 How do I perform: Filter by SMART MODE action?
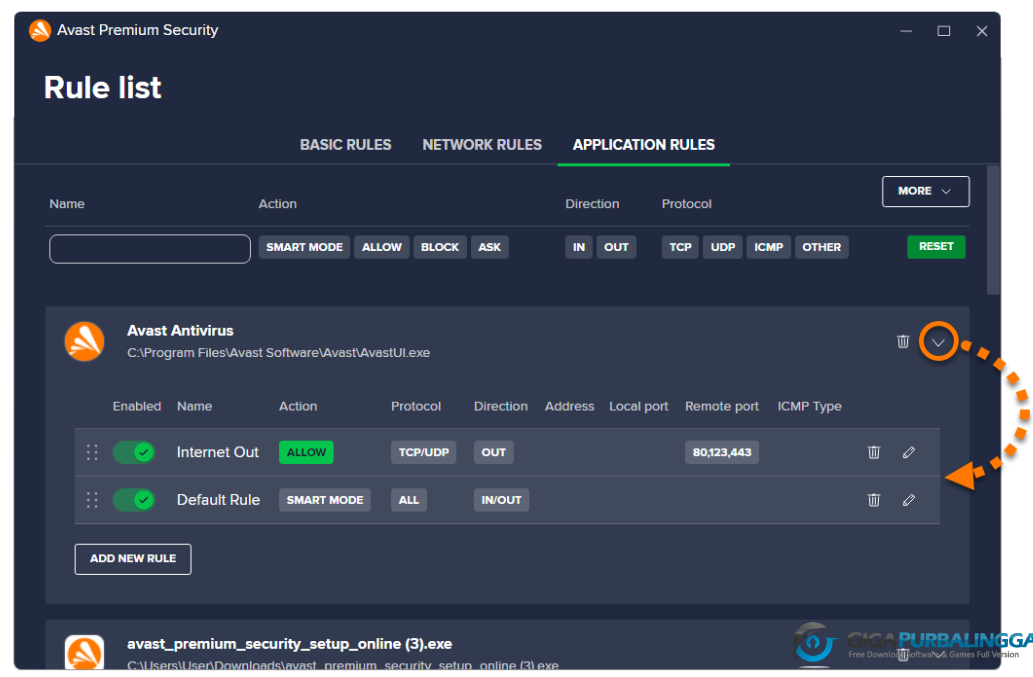point(304,247)
